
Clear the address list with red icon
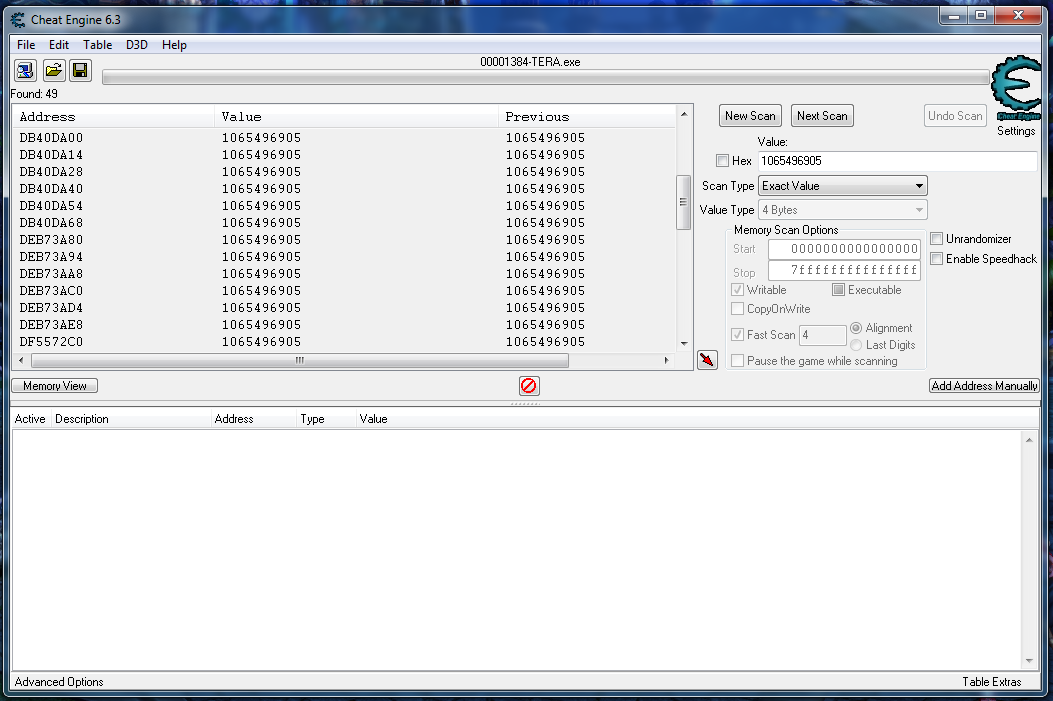click(528, 386)
